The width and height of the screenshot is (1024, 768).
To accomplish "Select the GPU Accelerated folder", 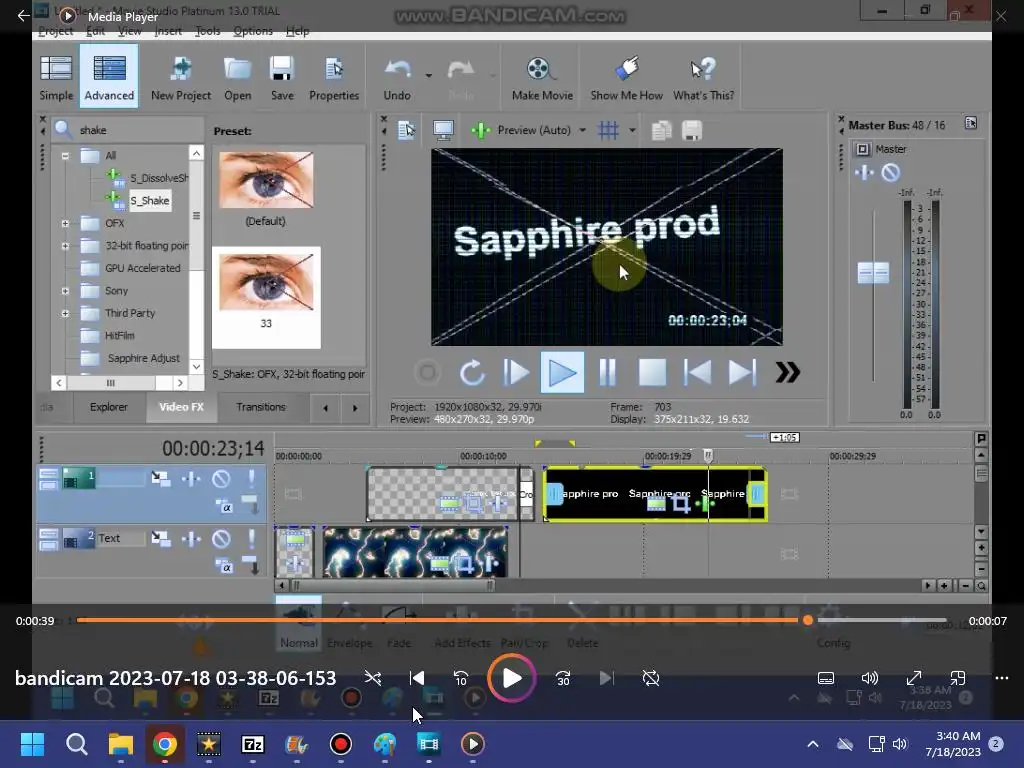I will point(142,268).
